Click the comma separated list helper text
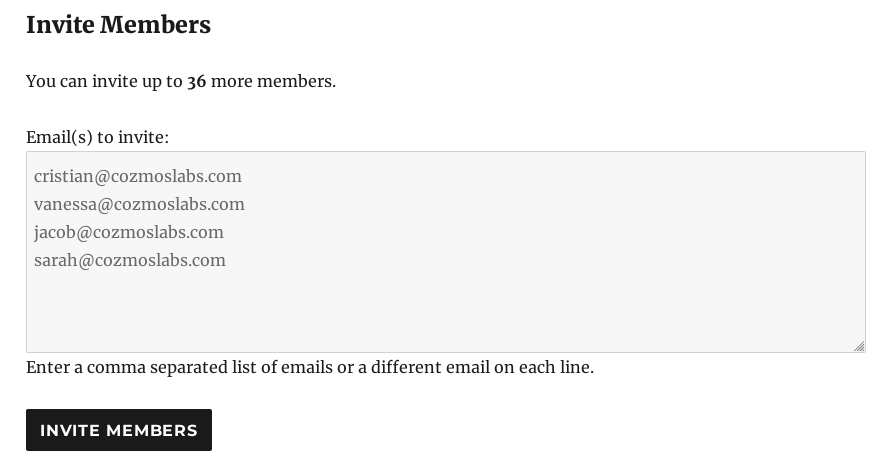Image resolution: width=890 pixels, height=473 pixels. (x=310, y=367)
